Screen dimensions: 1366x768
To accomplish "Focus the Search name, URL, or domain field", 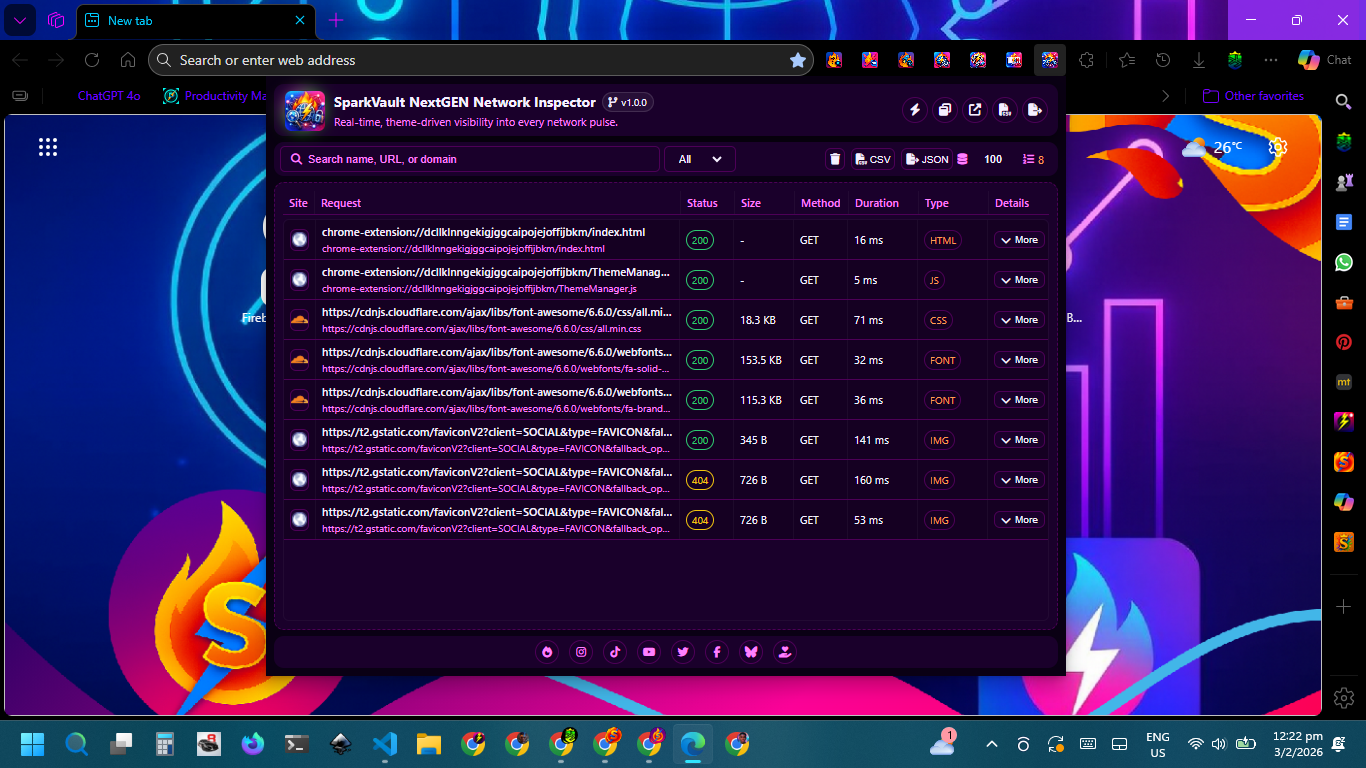I will point(470,159).
